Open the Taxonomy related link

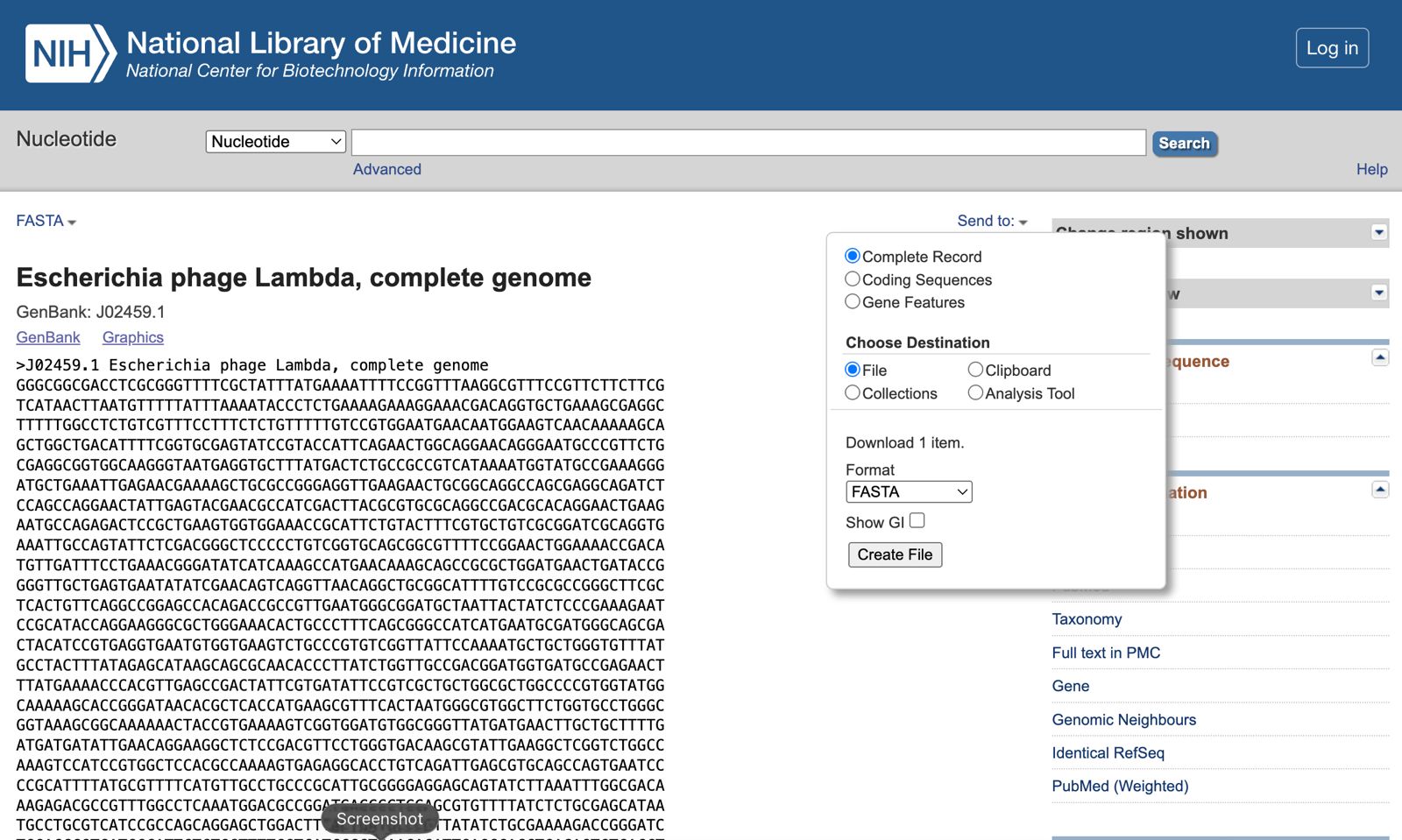point(1087,619)
